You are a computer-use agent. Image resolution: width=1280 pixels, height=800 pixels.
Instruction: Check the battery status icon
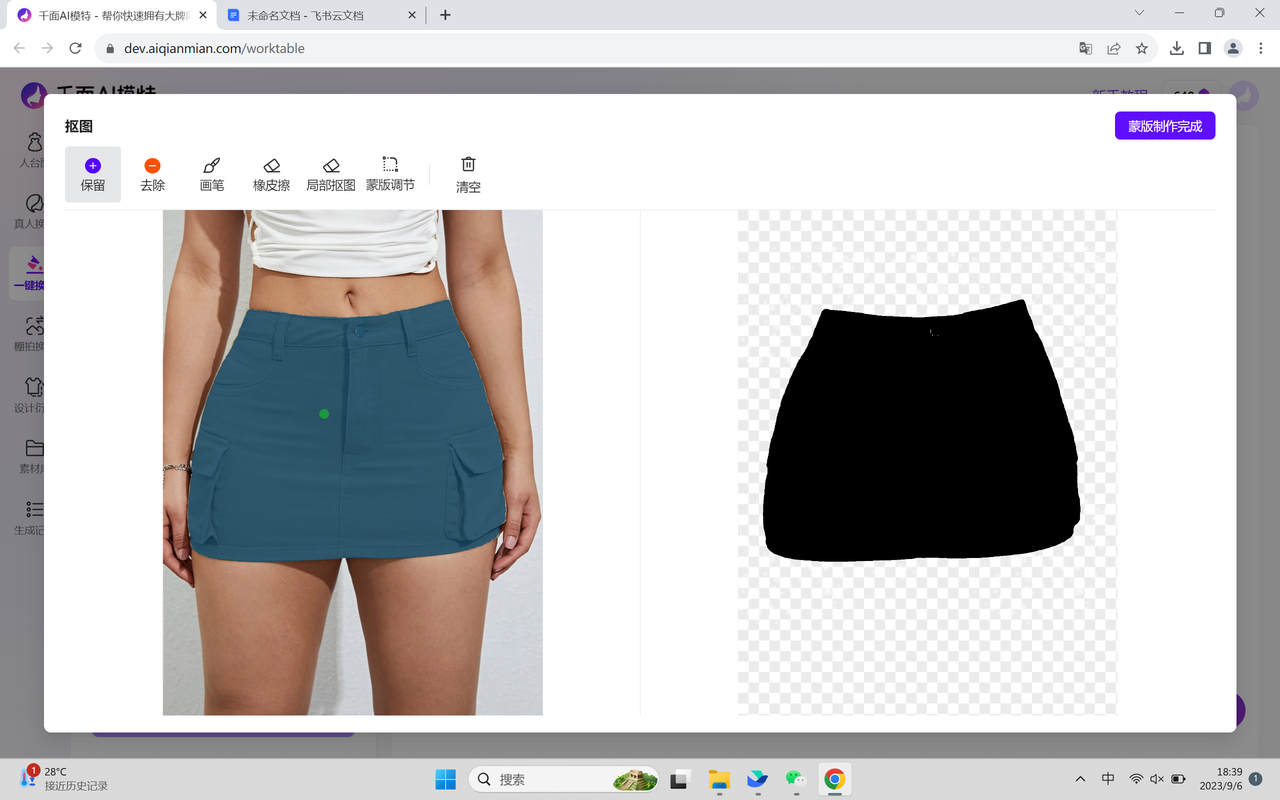[x=1179, y=779]
